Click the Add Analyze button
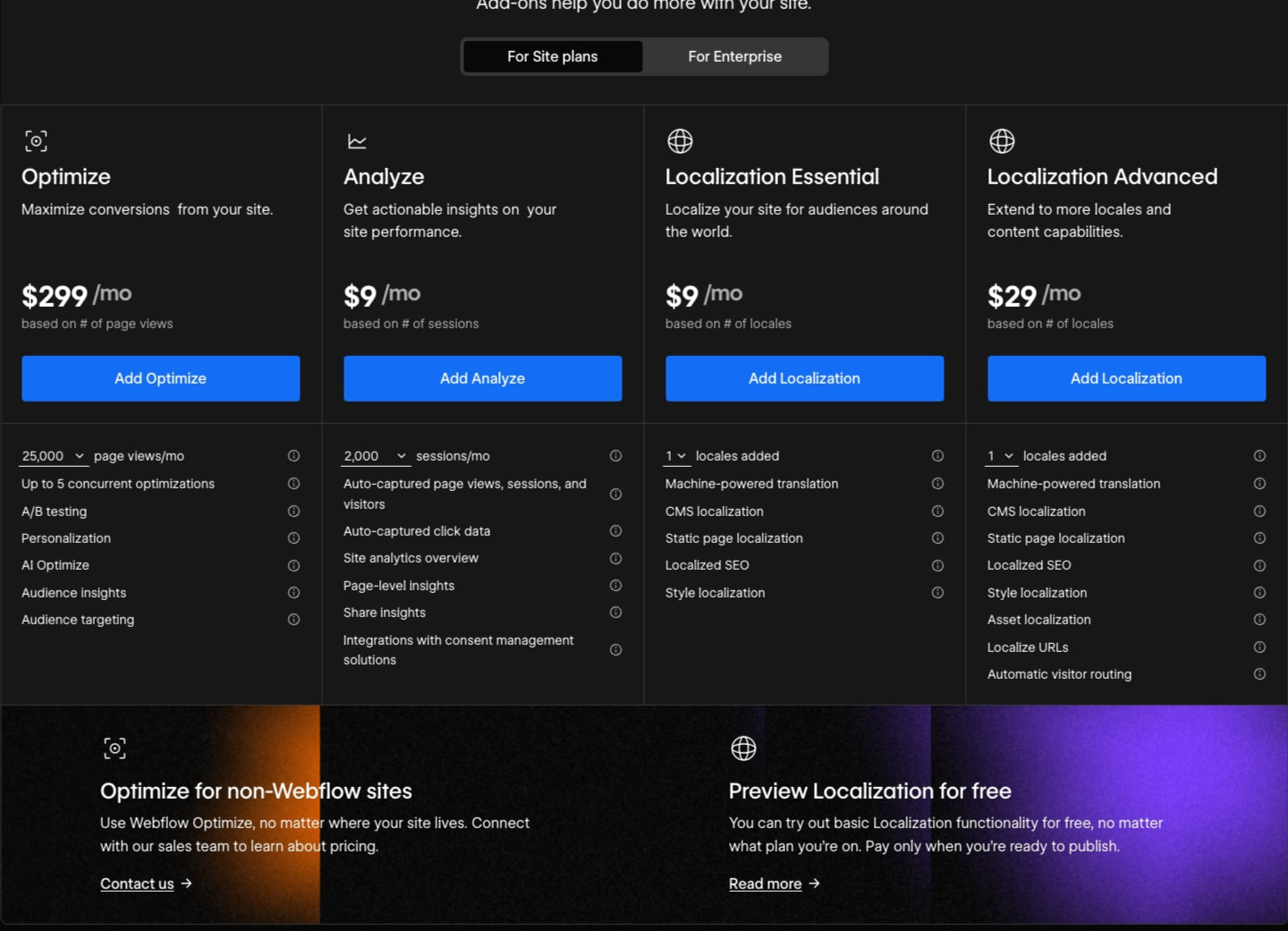This screenshot has width=1288, height=931. click(x=483, y=378)
